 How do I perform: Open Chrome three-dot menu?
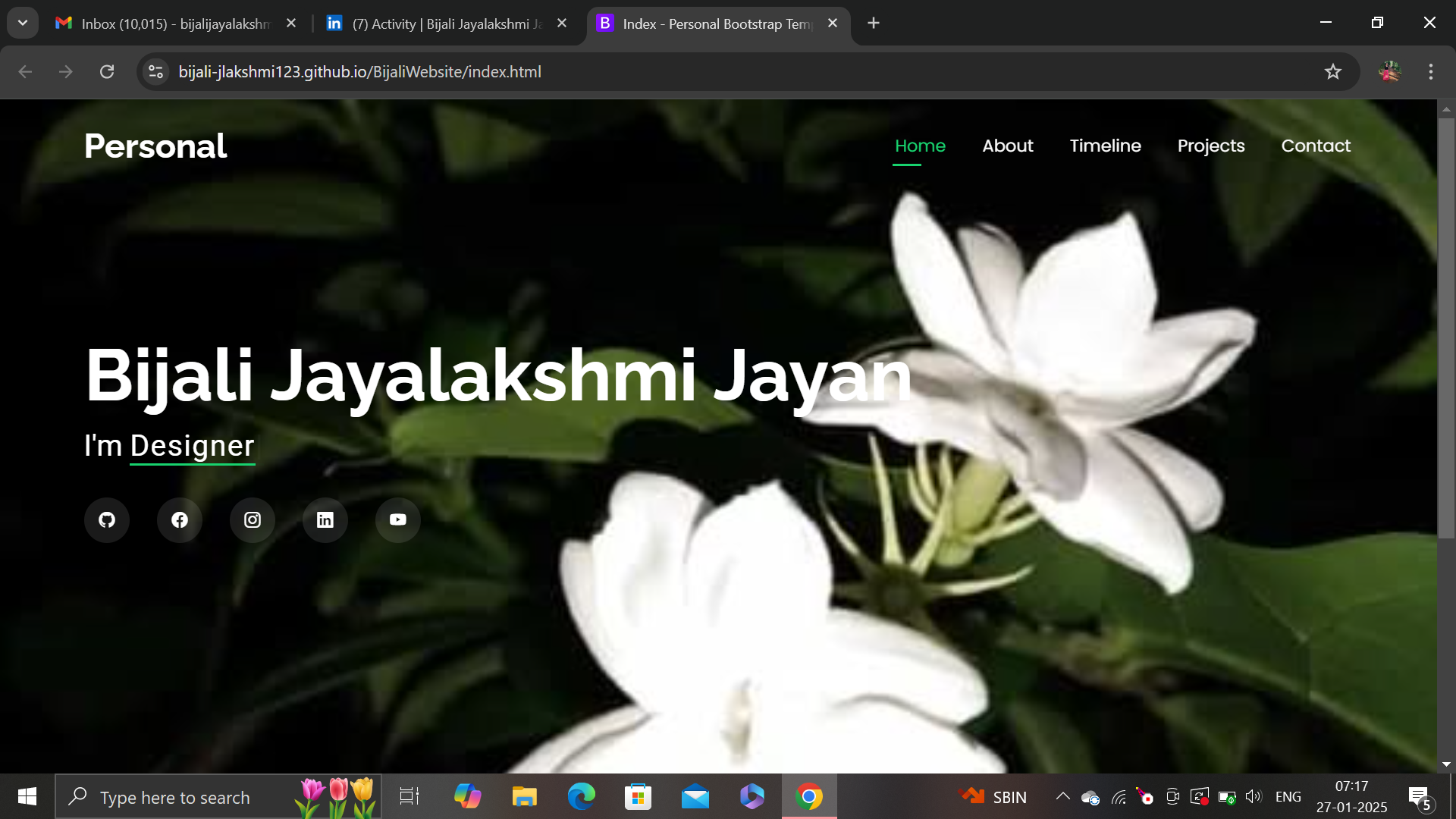[x=1430, y=72]
